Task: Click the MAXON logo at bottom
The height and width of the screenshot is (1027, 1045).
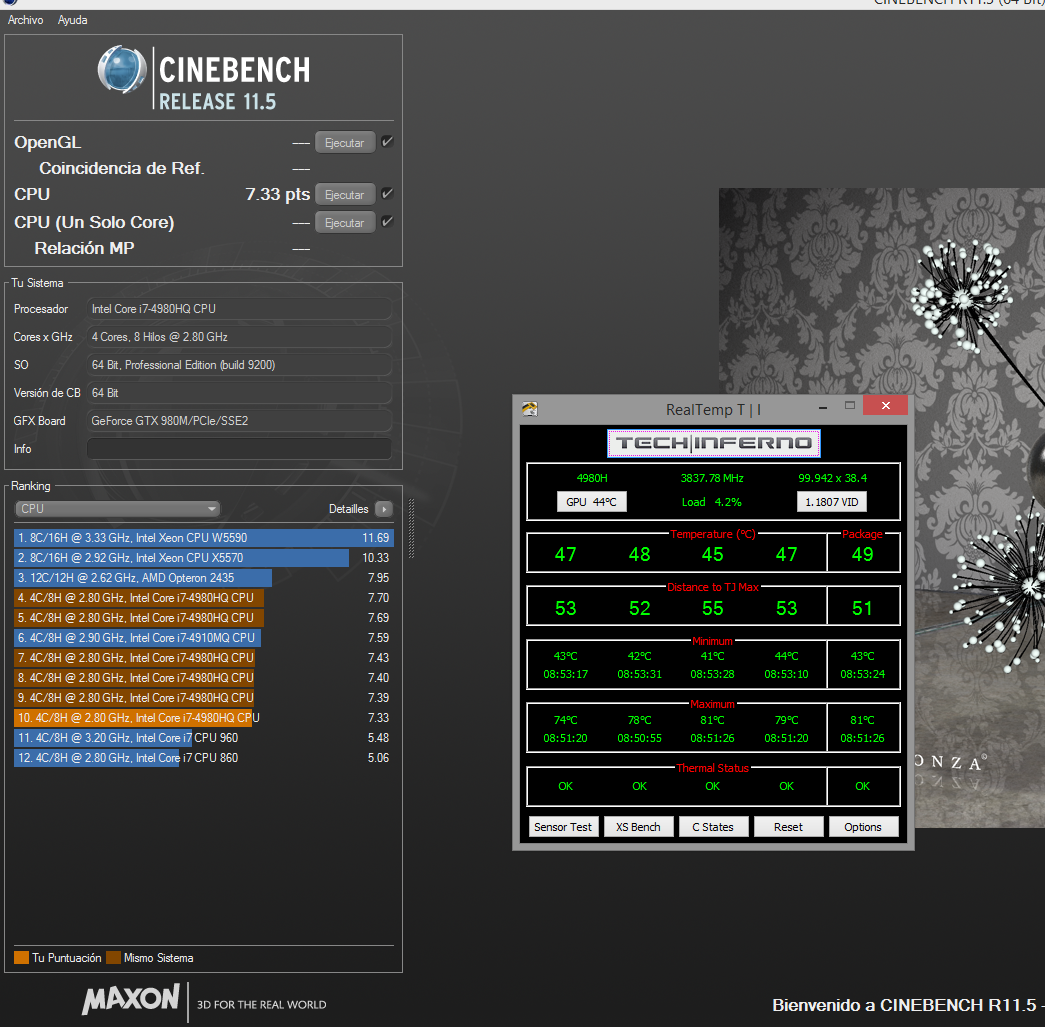Action: click(x=131, y=1000)
